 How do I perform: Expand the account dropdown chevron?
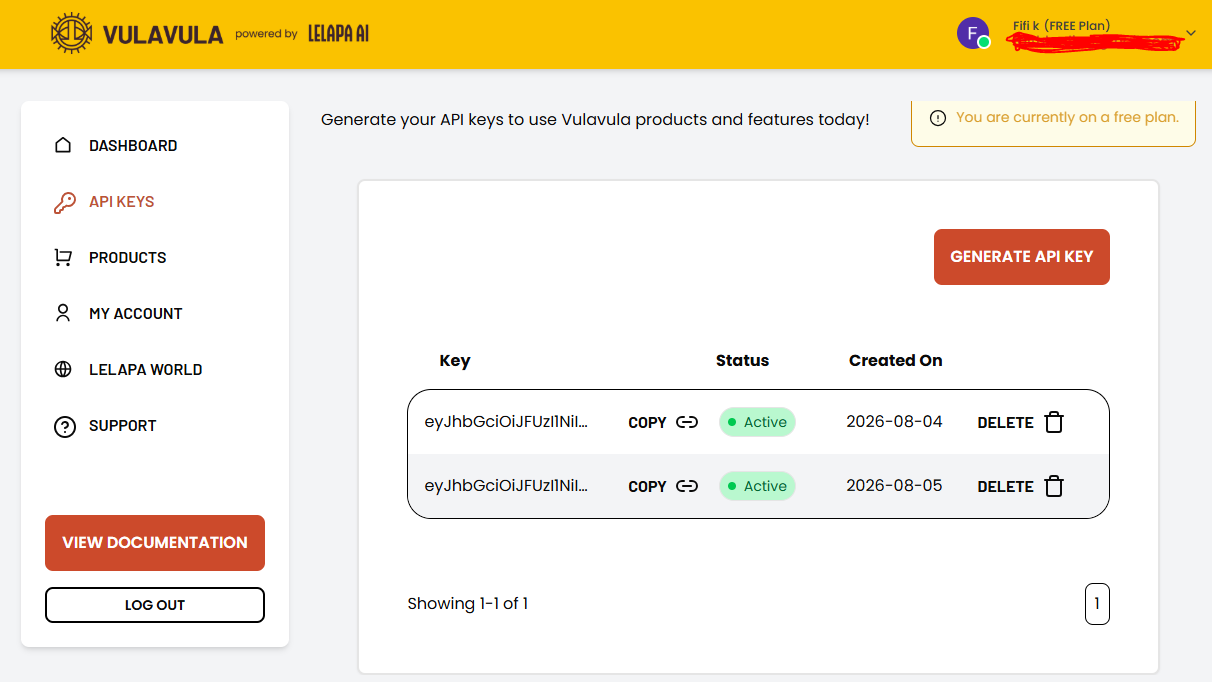click(x=1191, y=33)
